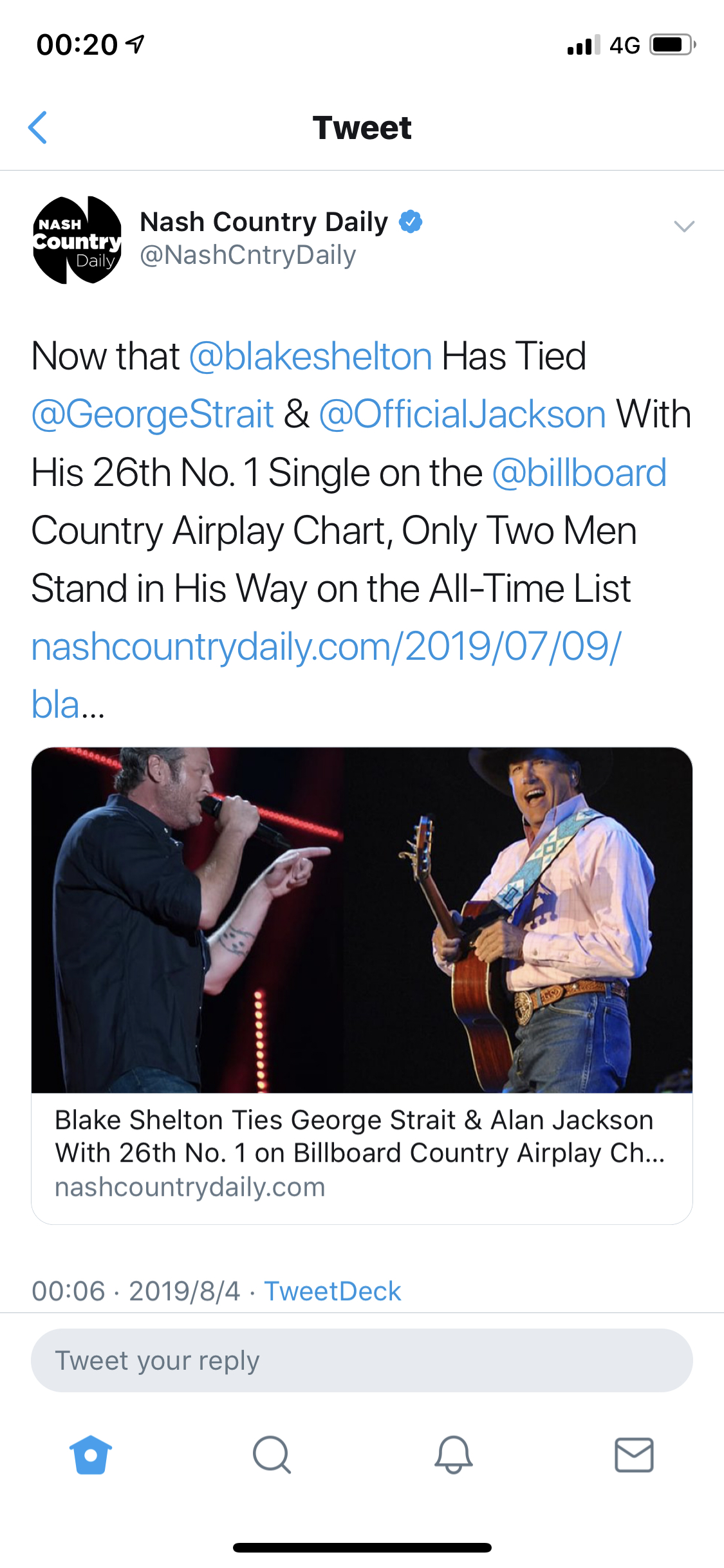Viewport: 724px width, 1568px height.
Task: Open Messages envelope tab
Action: 634,1455
